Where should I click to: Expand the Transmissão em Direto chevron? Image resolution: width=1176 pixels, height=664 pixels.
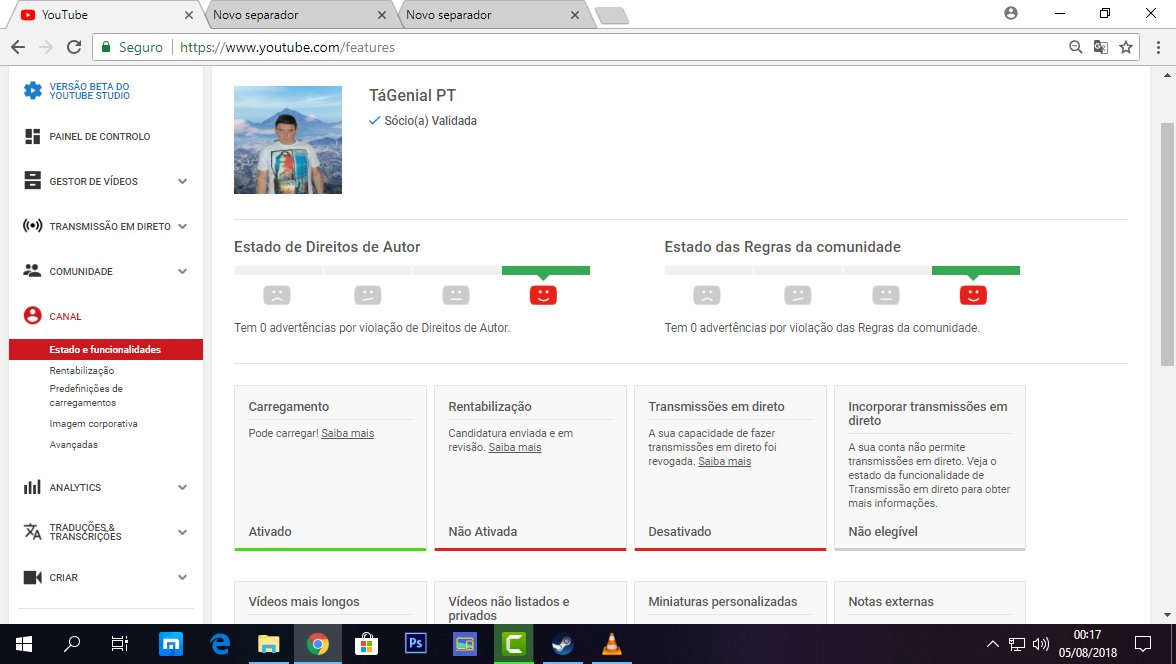click(182, 226)
